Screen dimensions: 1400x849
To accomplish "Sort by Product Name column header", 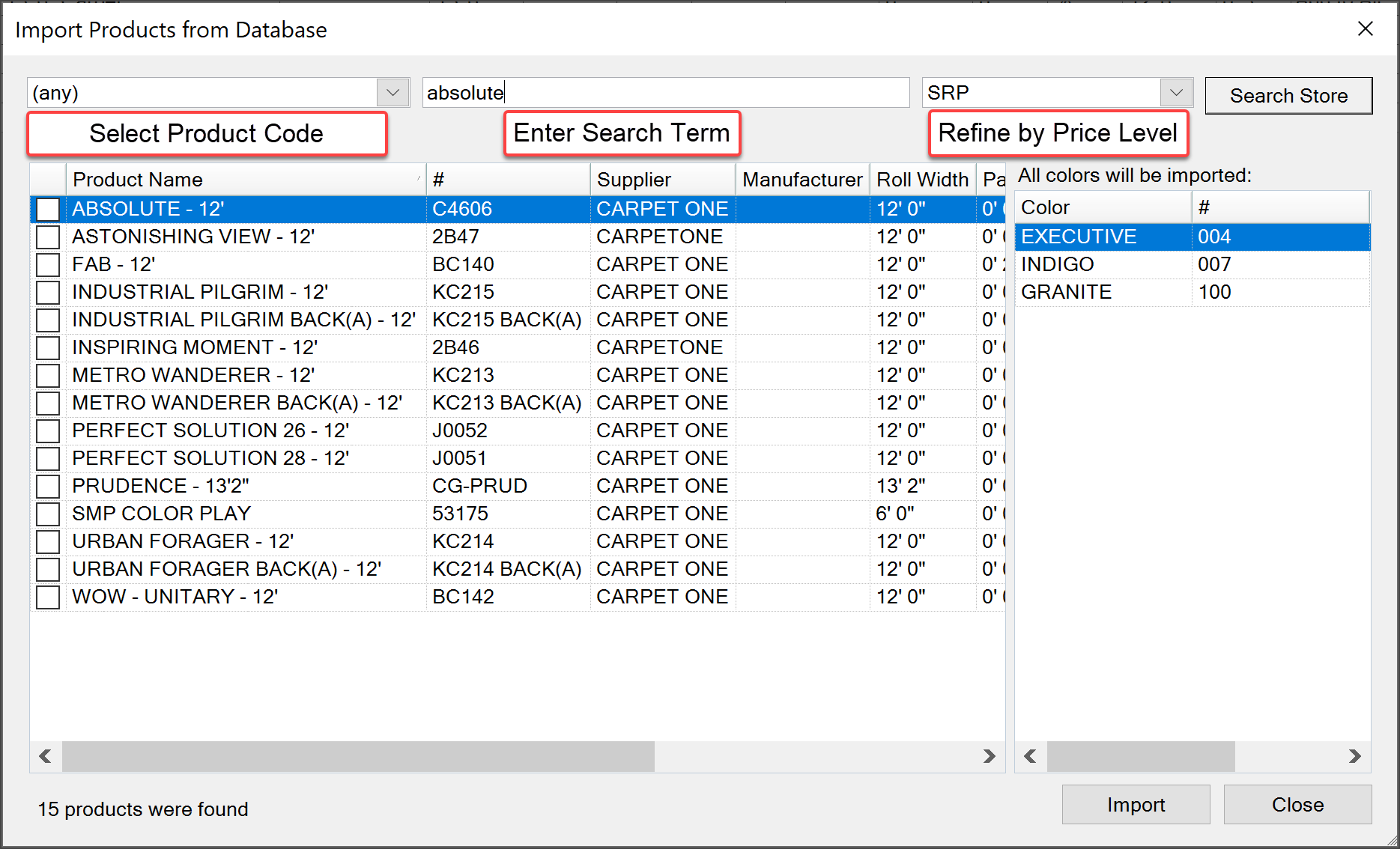I will [x=246, y=180].
